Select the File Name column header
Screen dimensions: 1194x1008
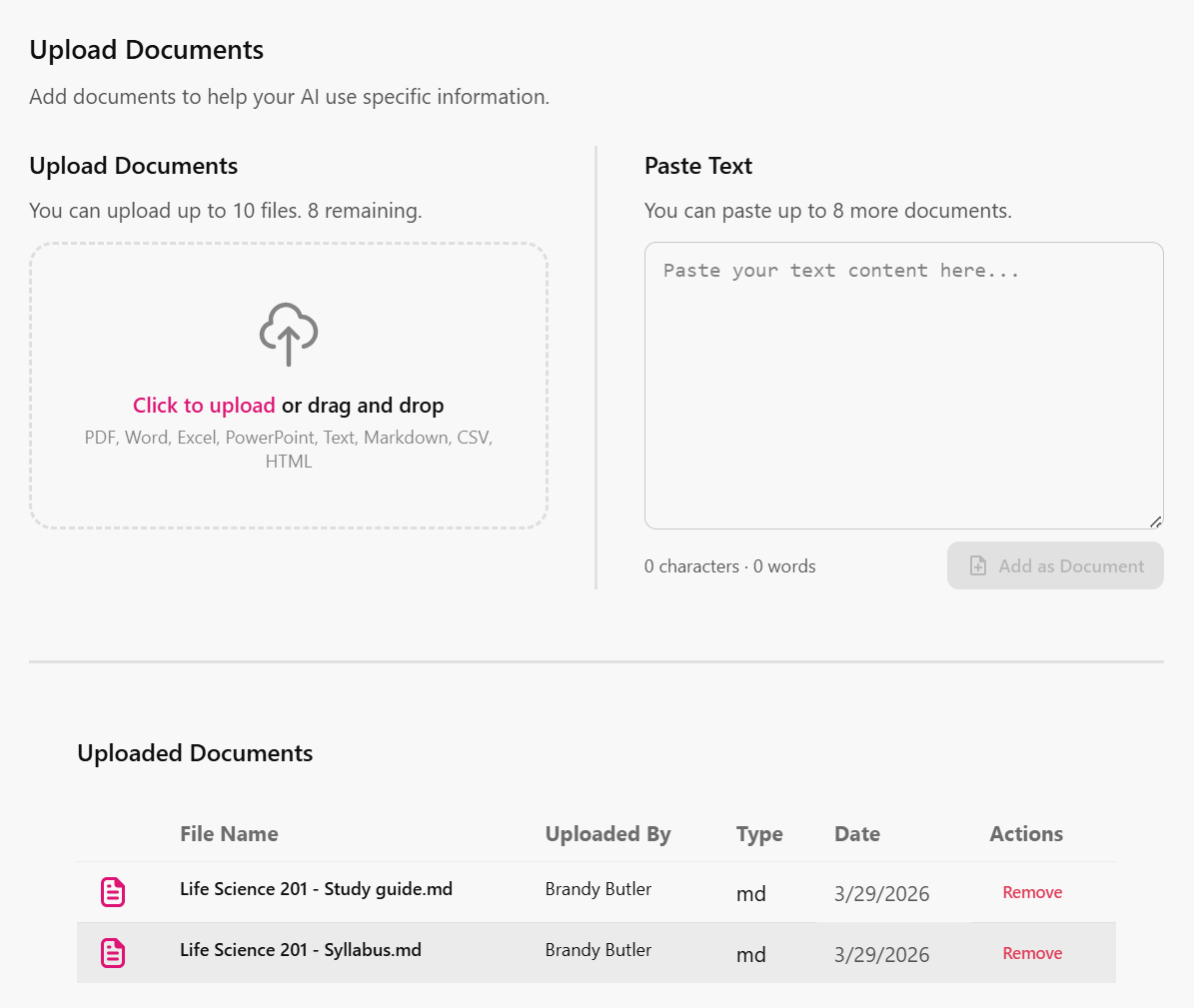[229, 833]
